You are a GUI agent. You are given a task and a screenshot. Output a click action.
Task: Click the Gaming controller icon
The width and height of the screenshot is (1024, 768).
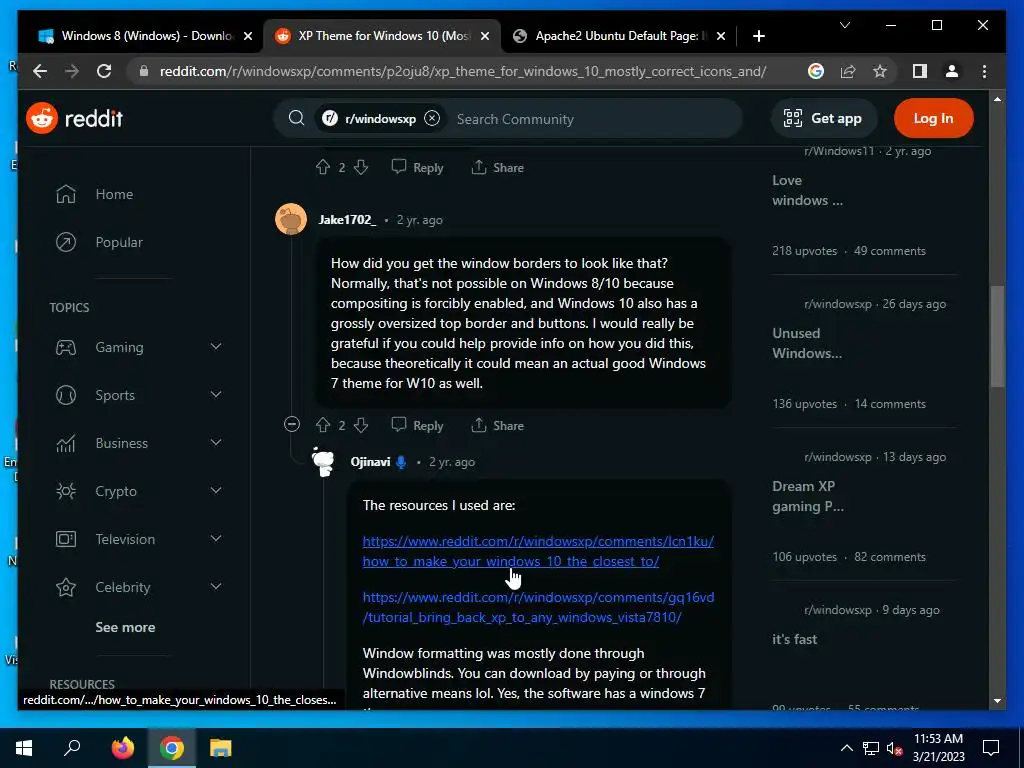pos(65,347)
